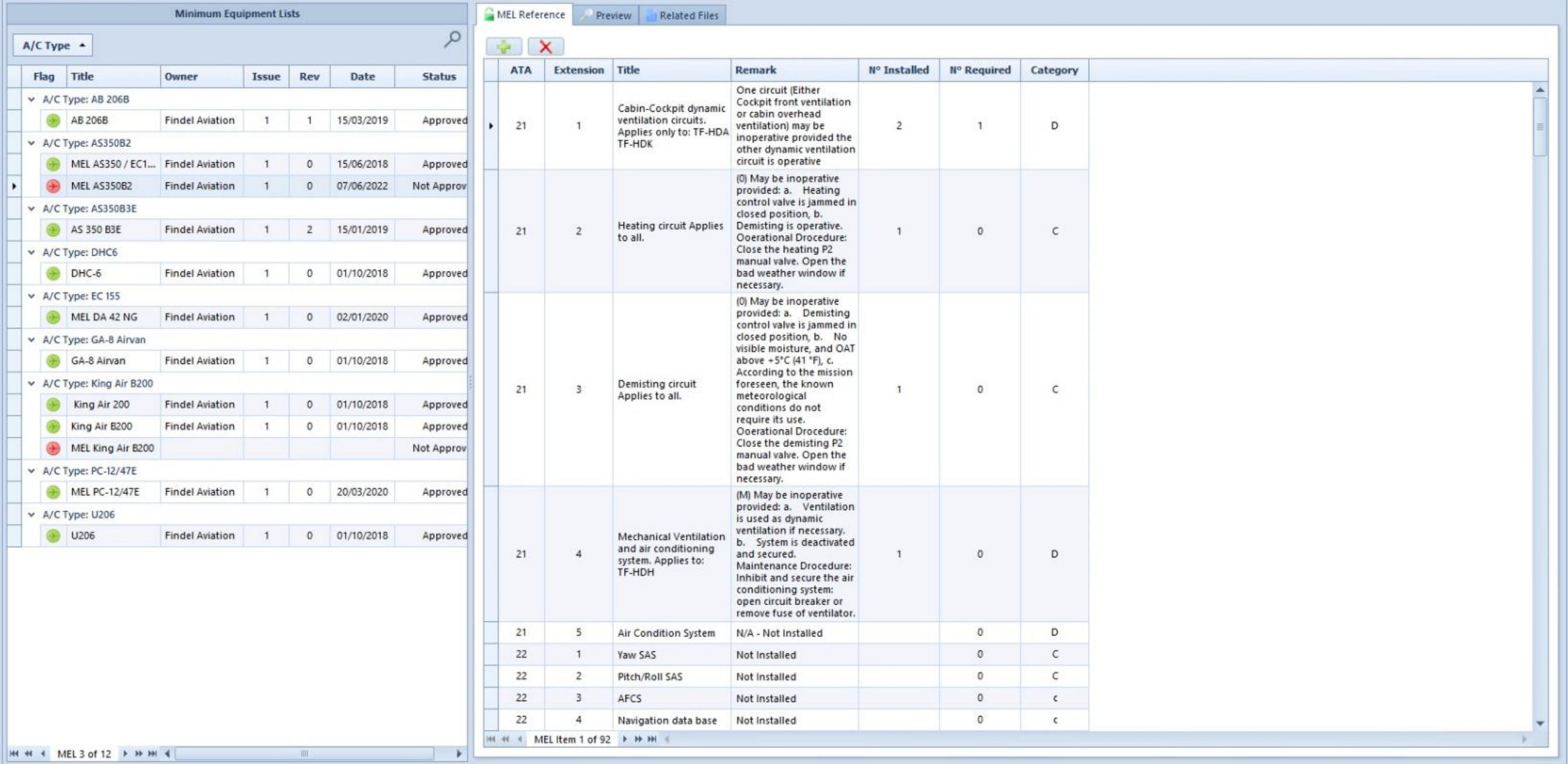Click the scroll right arrow of MEL list
Viewport: 1568px width, 764px height.
pos(459,754)
